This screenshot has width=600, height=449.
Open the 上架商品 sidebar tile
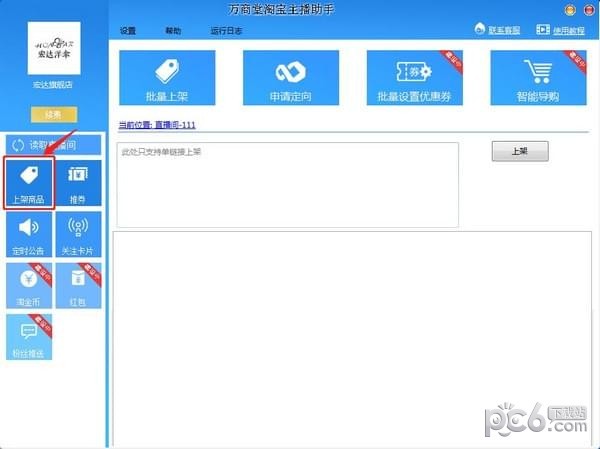(x=29, y=183)
